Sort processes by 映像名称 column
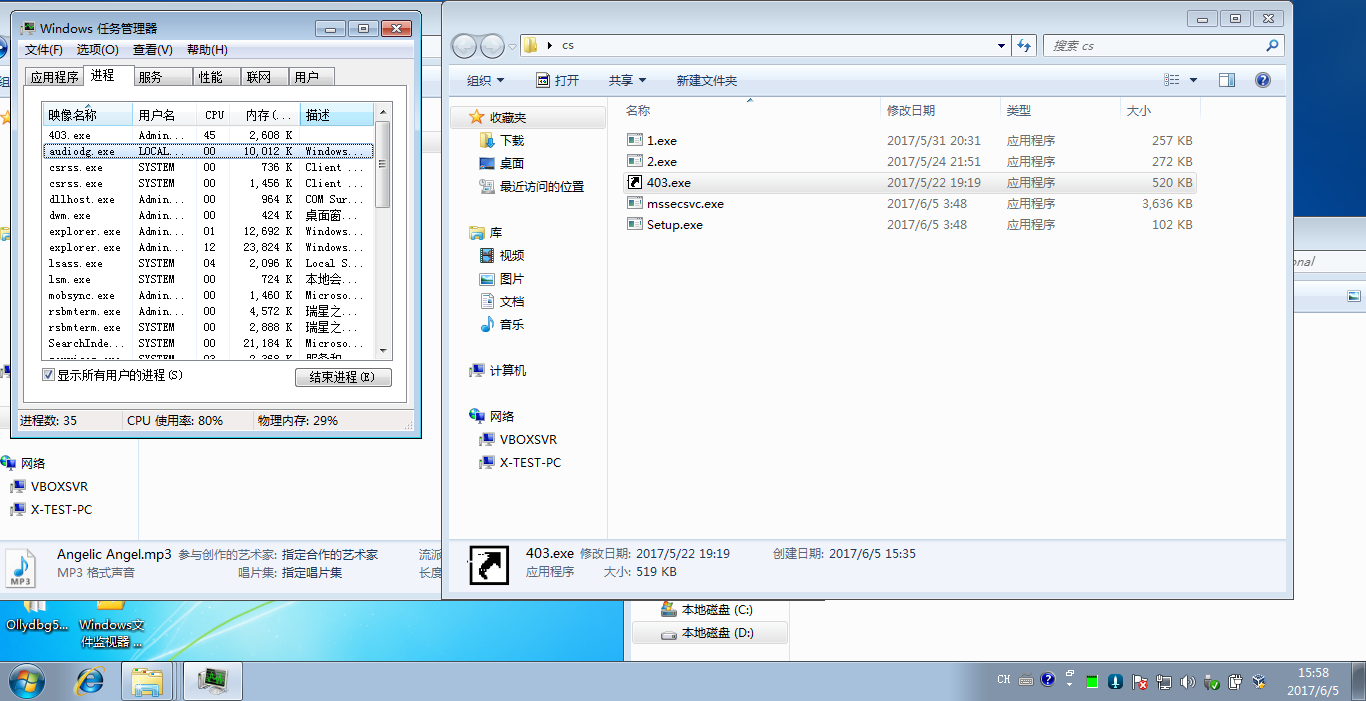This screenshot has height=701, width=1366. [x=87, y=115]
